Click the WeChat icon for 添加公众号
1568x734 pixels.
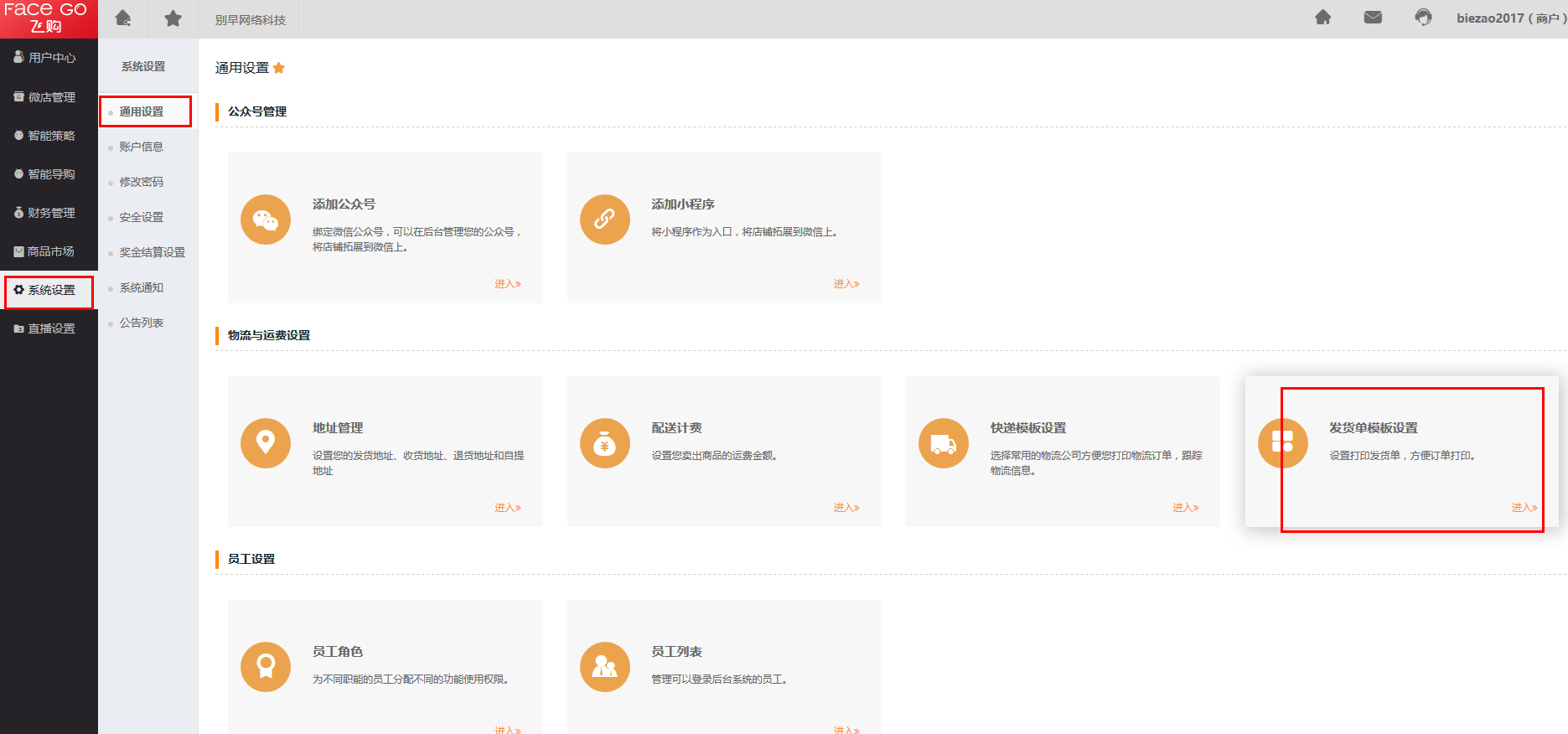pyautogui.click(x=266, y=220)
